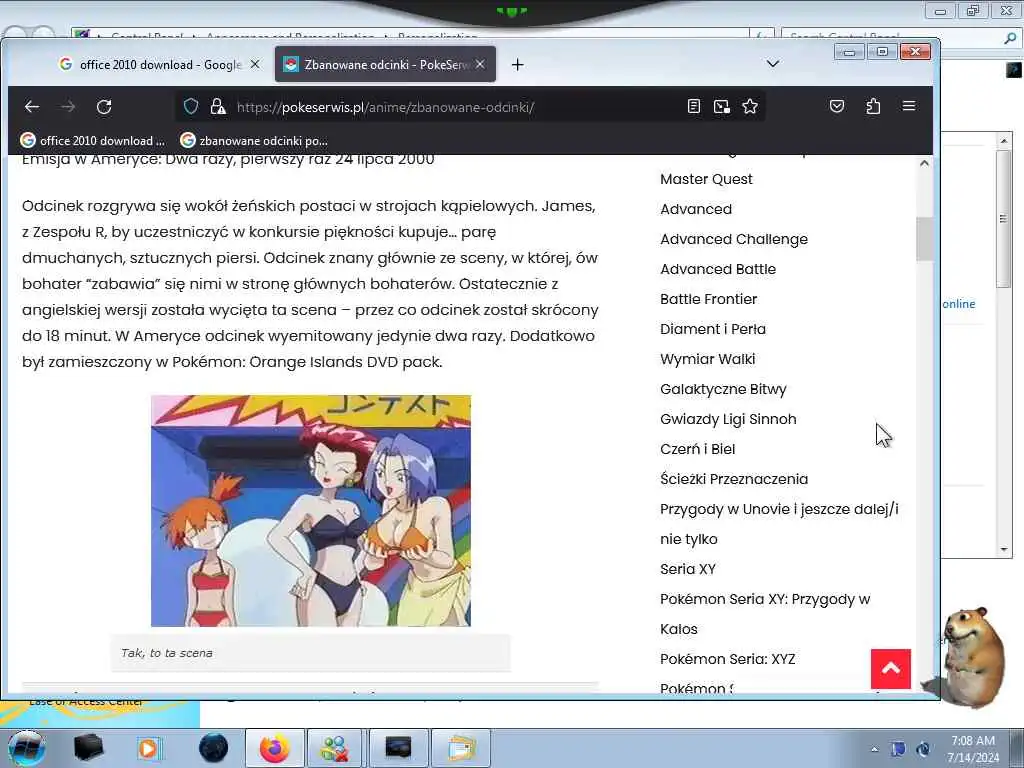This screenshot has height=768, width=1024.
Task: Open the 'Advanced Battle' link
Action: point(718,269)
